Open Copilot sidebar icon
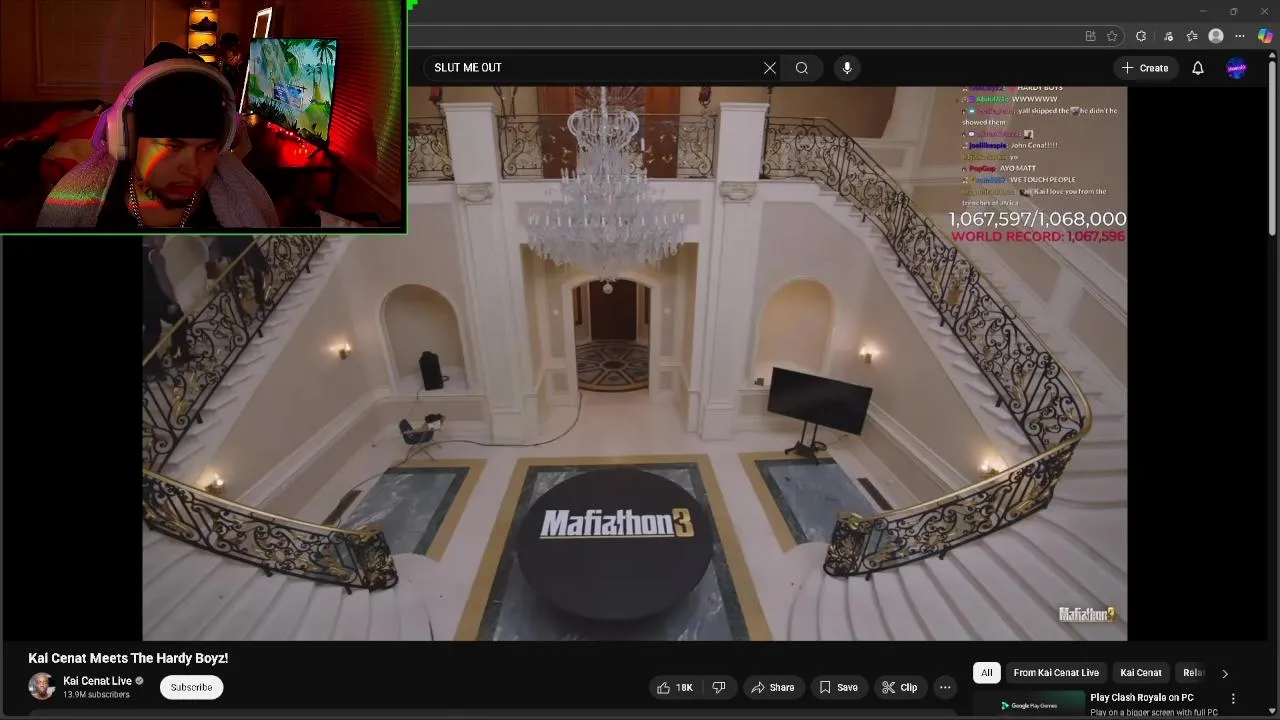This screenshot has width=1280, height=720. [x=1265, y=36]
